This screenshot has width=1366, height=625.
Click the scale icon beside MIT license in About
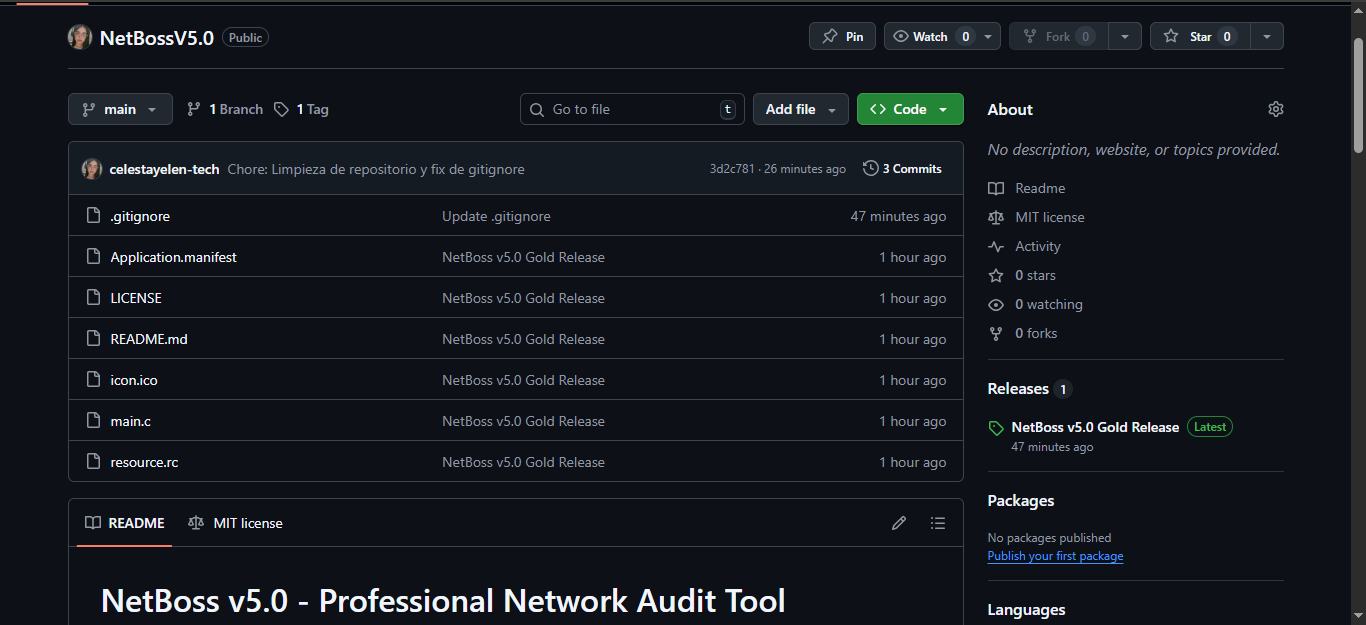point(996,217)
